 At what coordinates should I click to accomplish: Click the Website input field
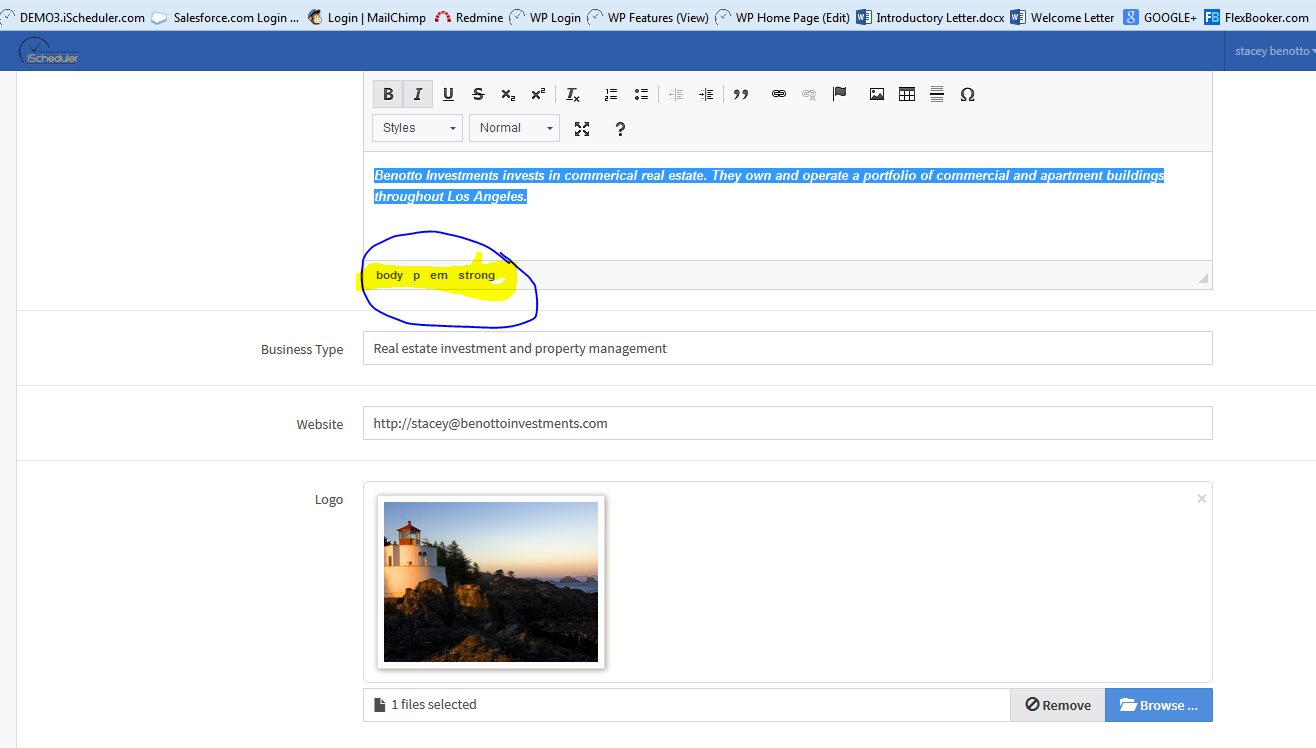[788, 423]
